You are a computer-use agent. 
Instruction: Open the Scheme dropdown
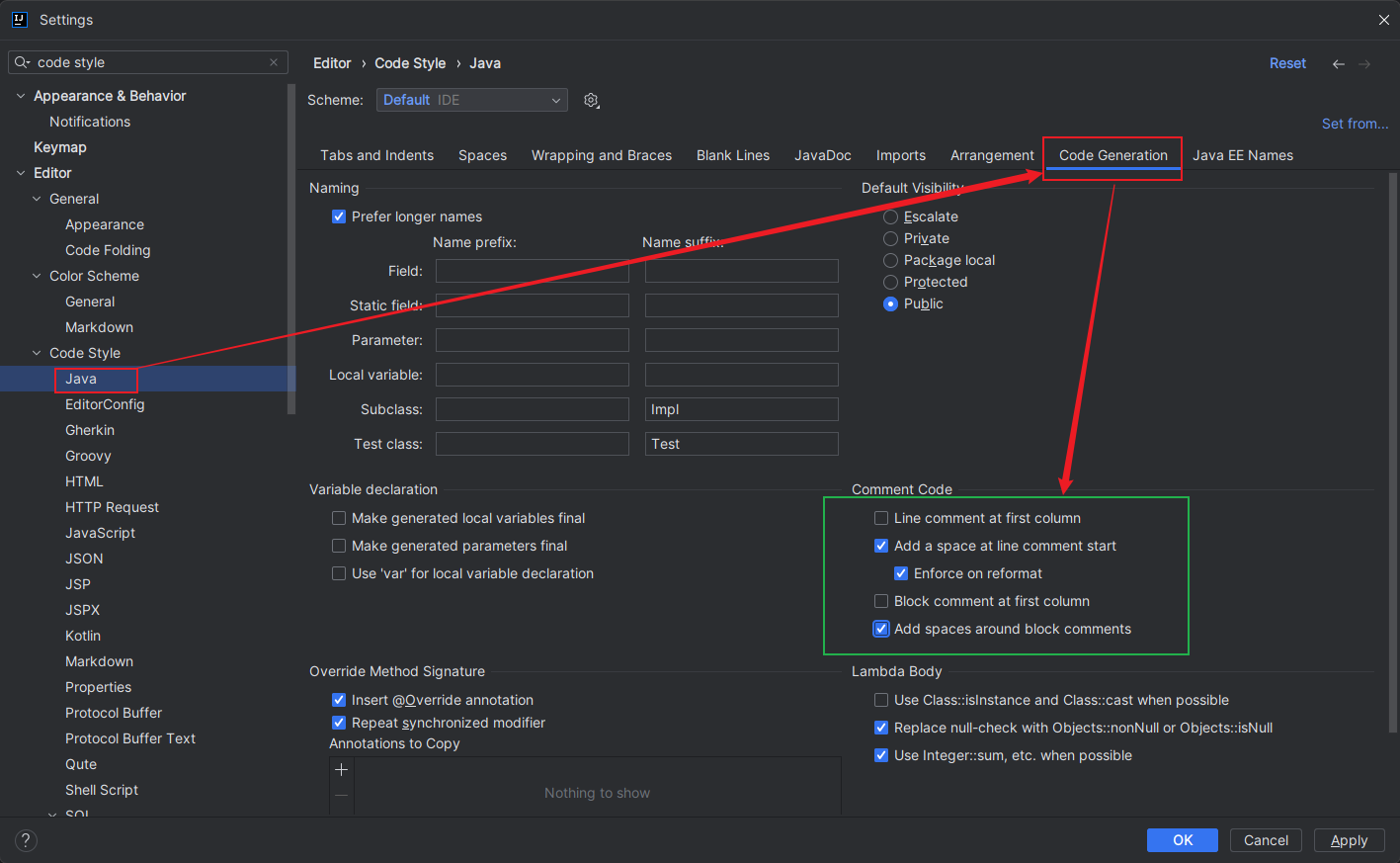point(471,100)
